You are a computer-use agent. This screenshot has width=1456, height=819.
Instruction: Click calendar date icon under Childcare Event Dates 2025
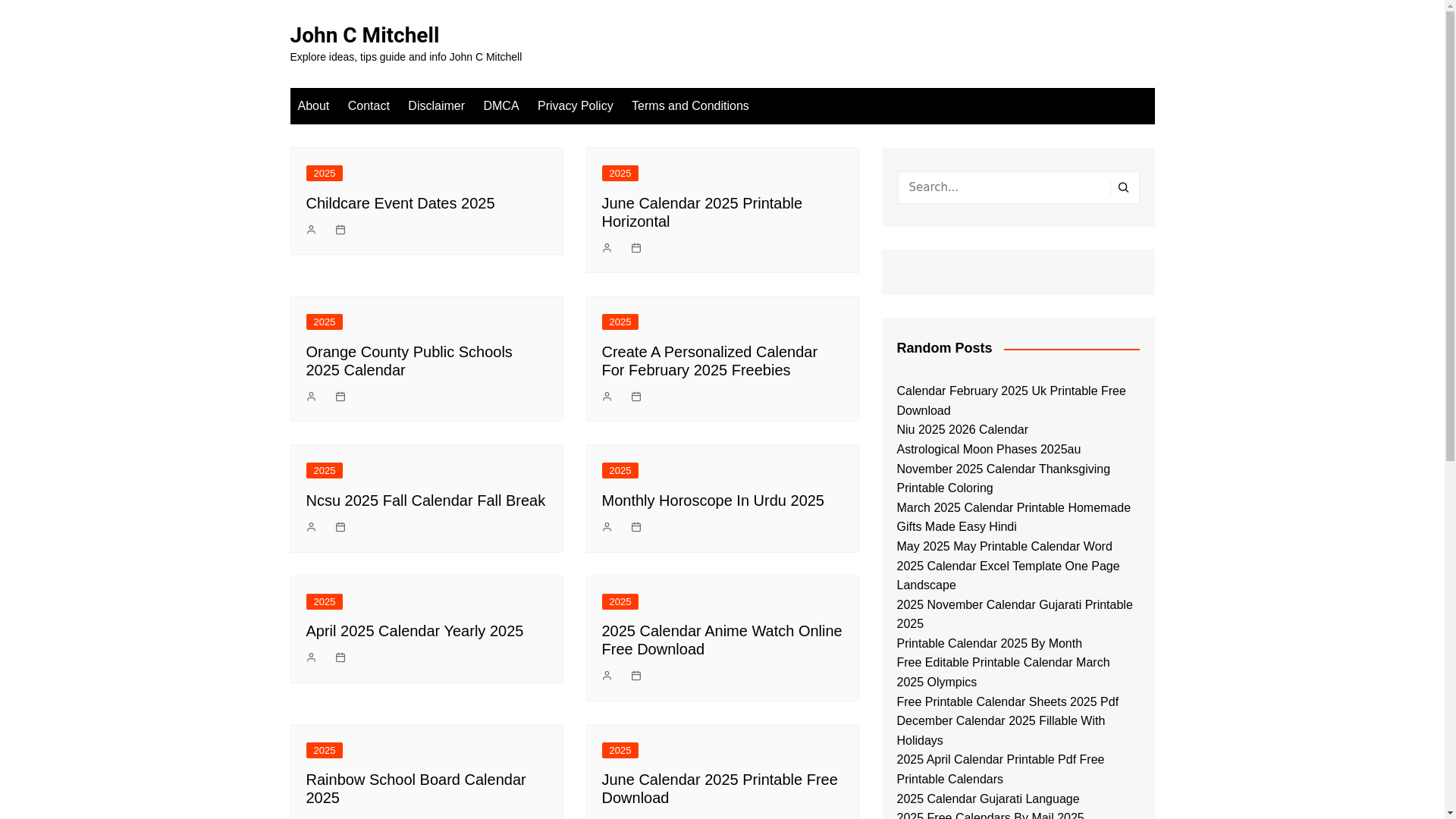[340, 230]
